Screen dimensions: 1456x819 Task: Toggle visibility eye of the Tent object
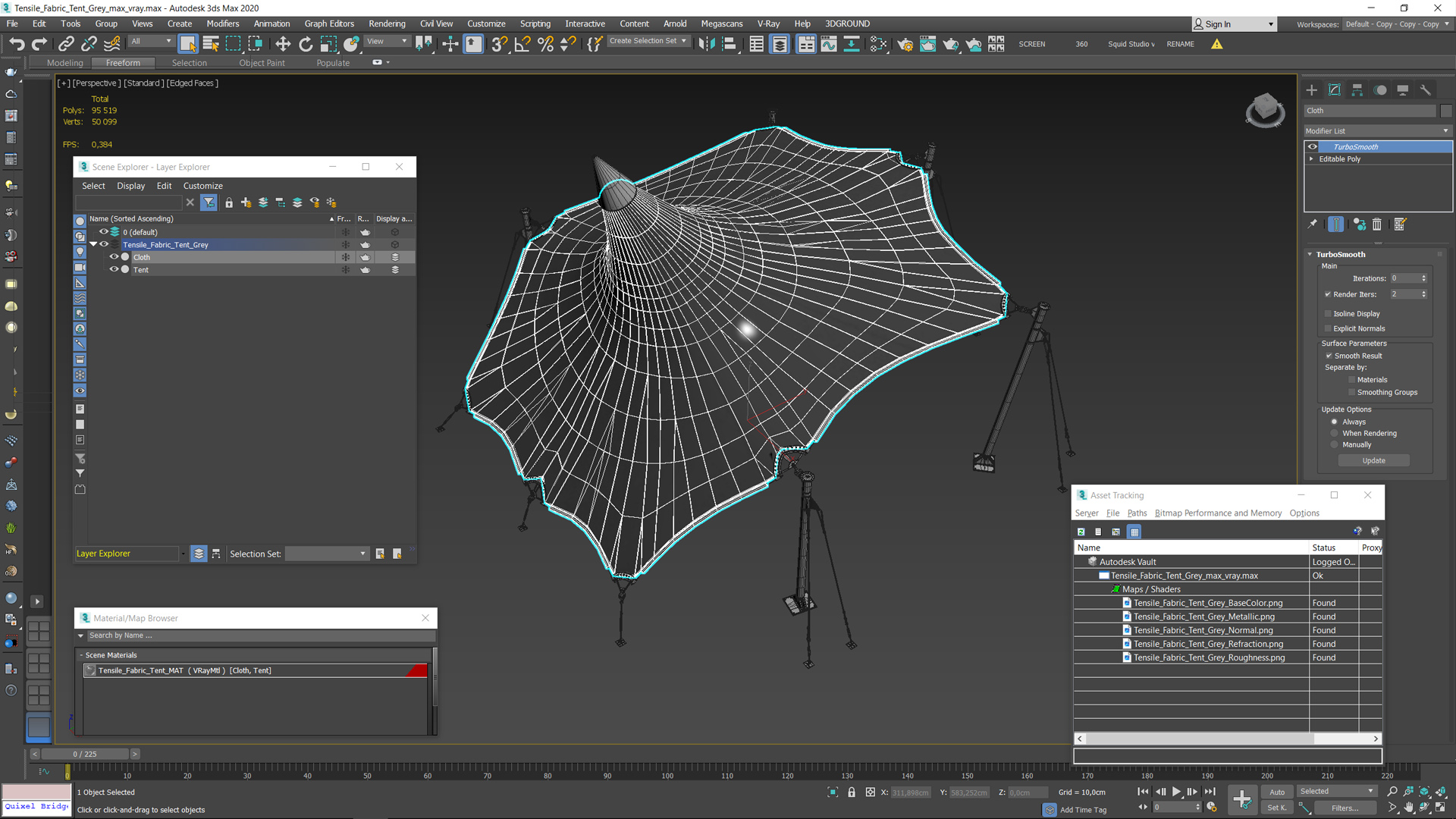tap(114, 269)
